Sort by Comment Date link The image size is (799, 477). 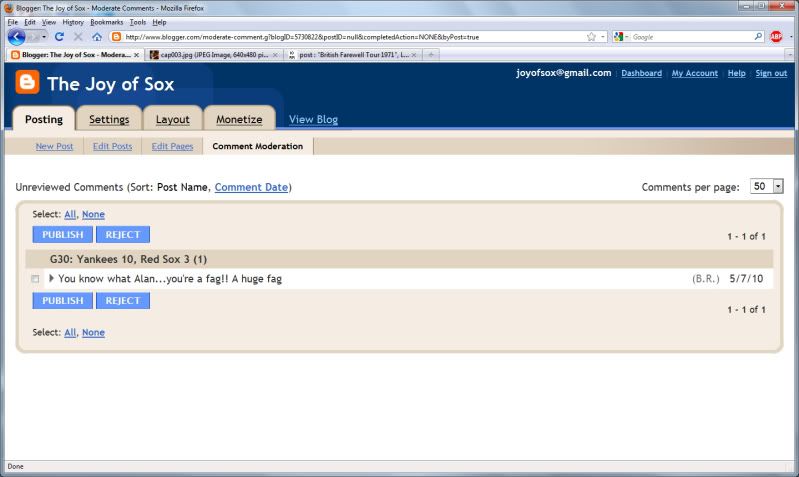click(251, 187)
